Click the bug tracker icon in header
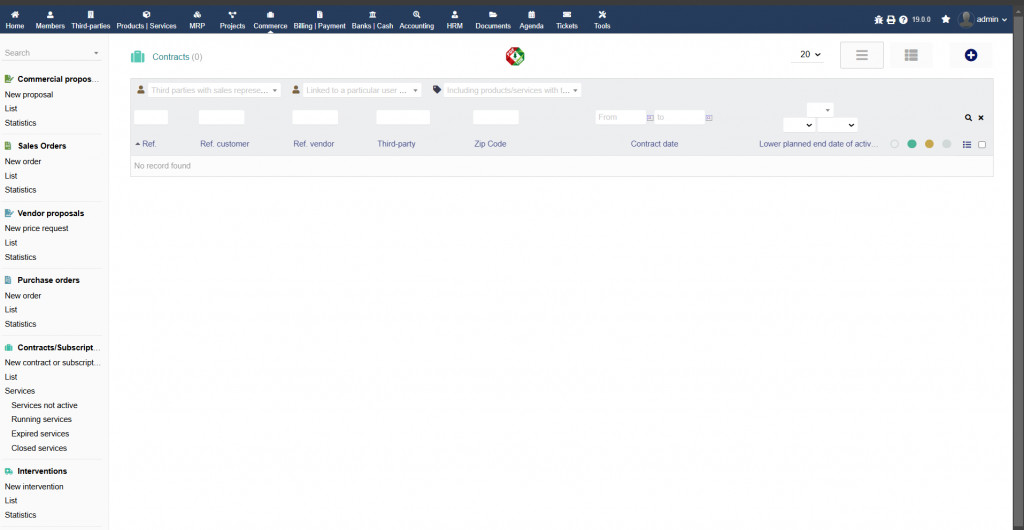The height and width of the screenshot is (530, 1024). [878, 20]
